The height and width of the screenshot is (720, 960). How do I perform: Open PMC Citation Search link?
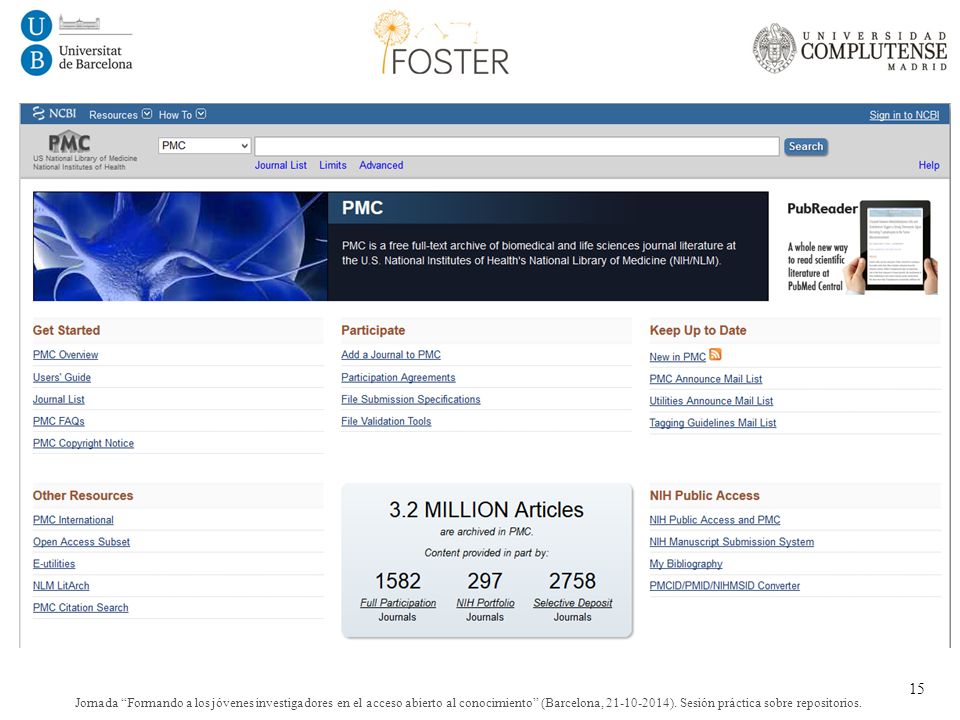coord(81,608)
